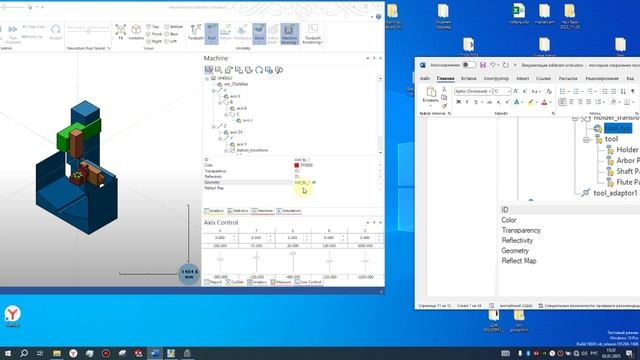The height and width of the screenshot is (360, 640).
Task: Open Insert tab in Word ribbon
Action: pos(469,78)
